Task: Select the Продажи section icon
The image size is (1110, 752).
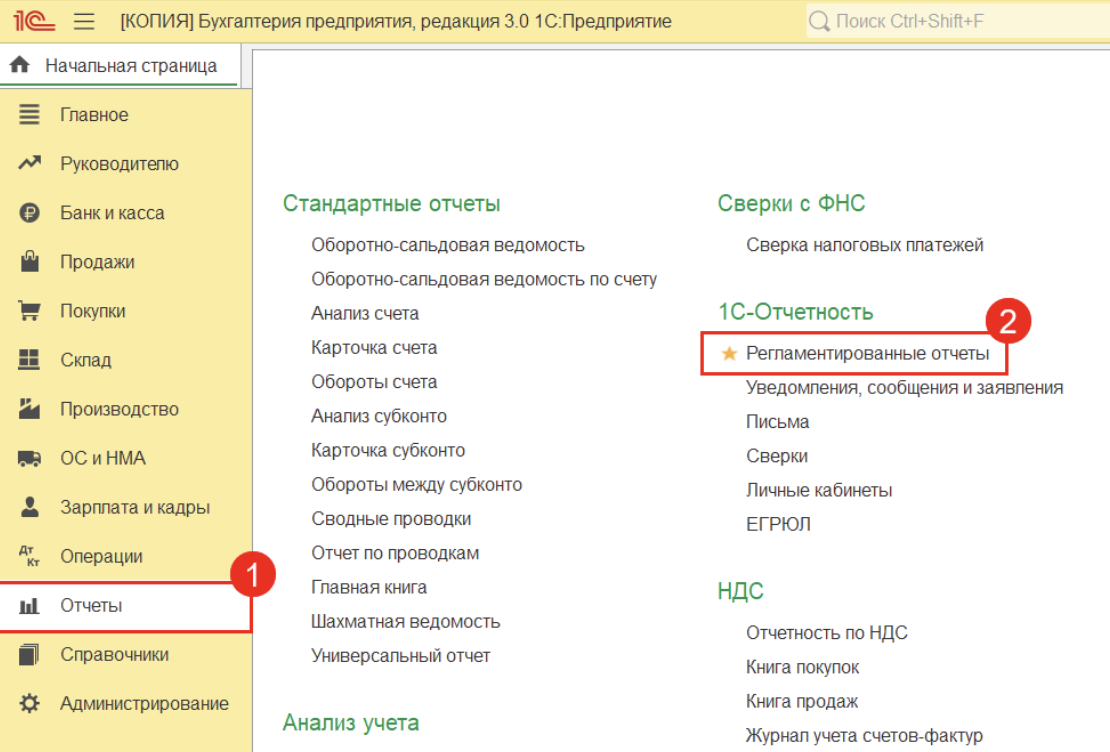Action: [x=27, y=261]
